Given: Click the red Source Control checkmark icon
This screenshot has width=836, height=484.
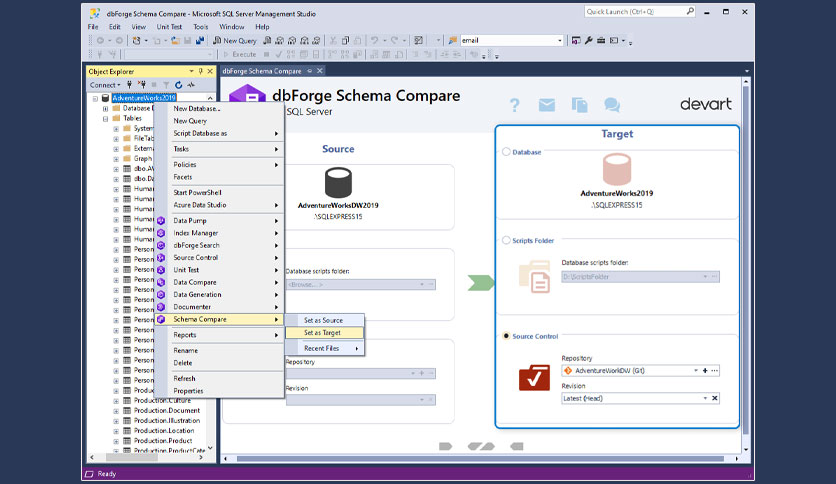Looking at the screenshot, I should click(x=534, y=377).
